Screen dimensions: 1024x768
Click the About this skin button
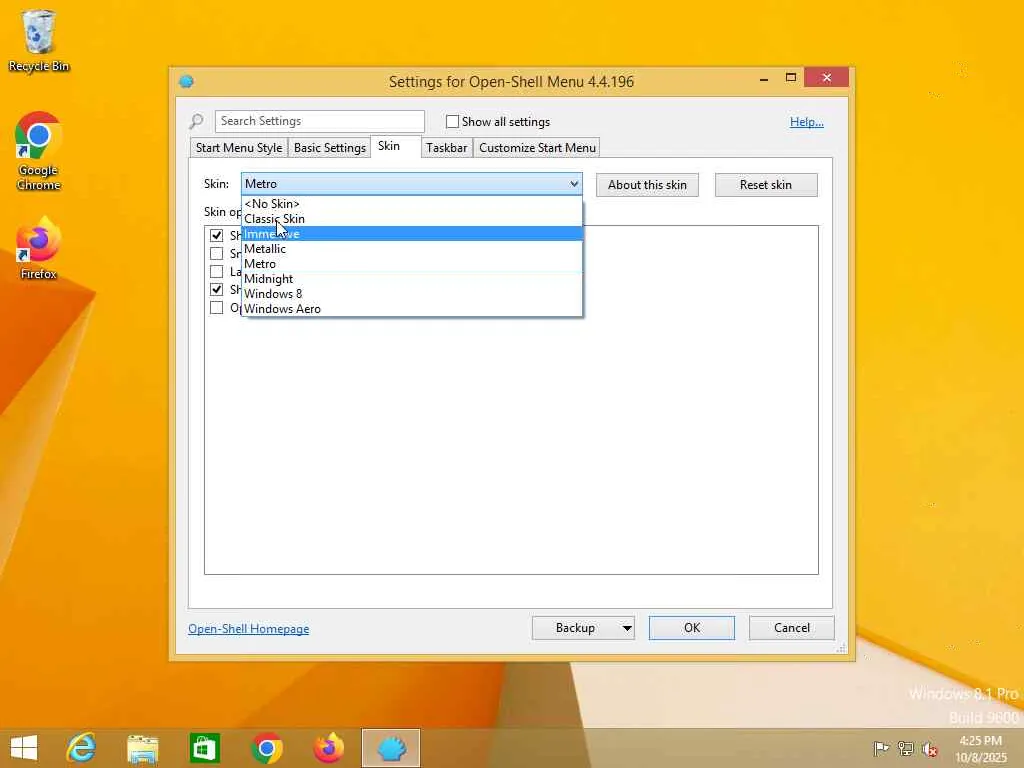pyautogui.click(x=647, y=185)
